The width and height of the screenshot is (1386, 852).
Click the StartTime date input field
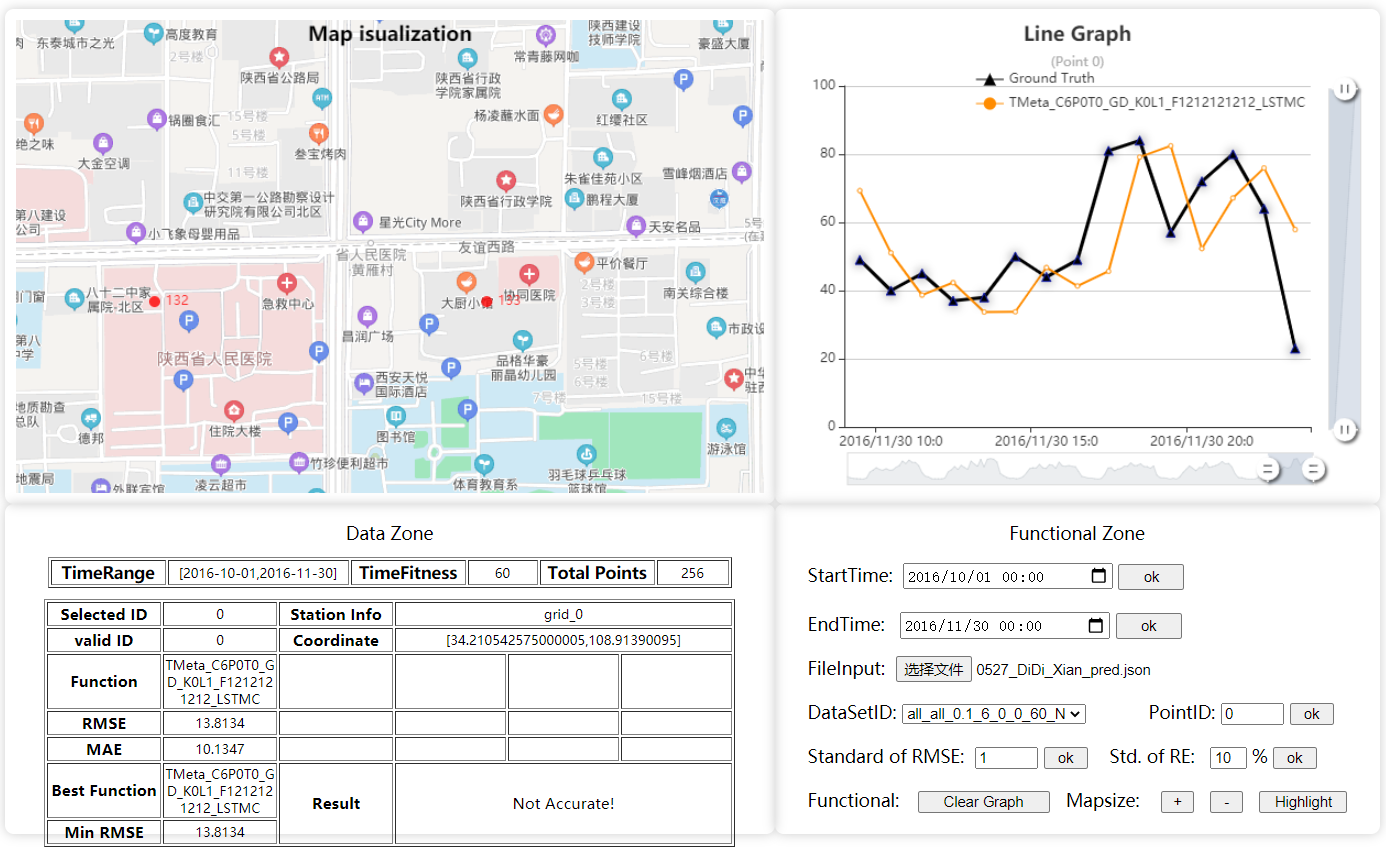click(1007, 576)
